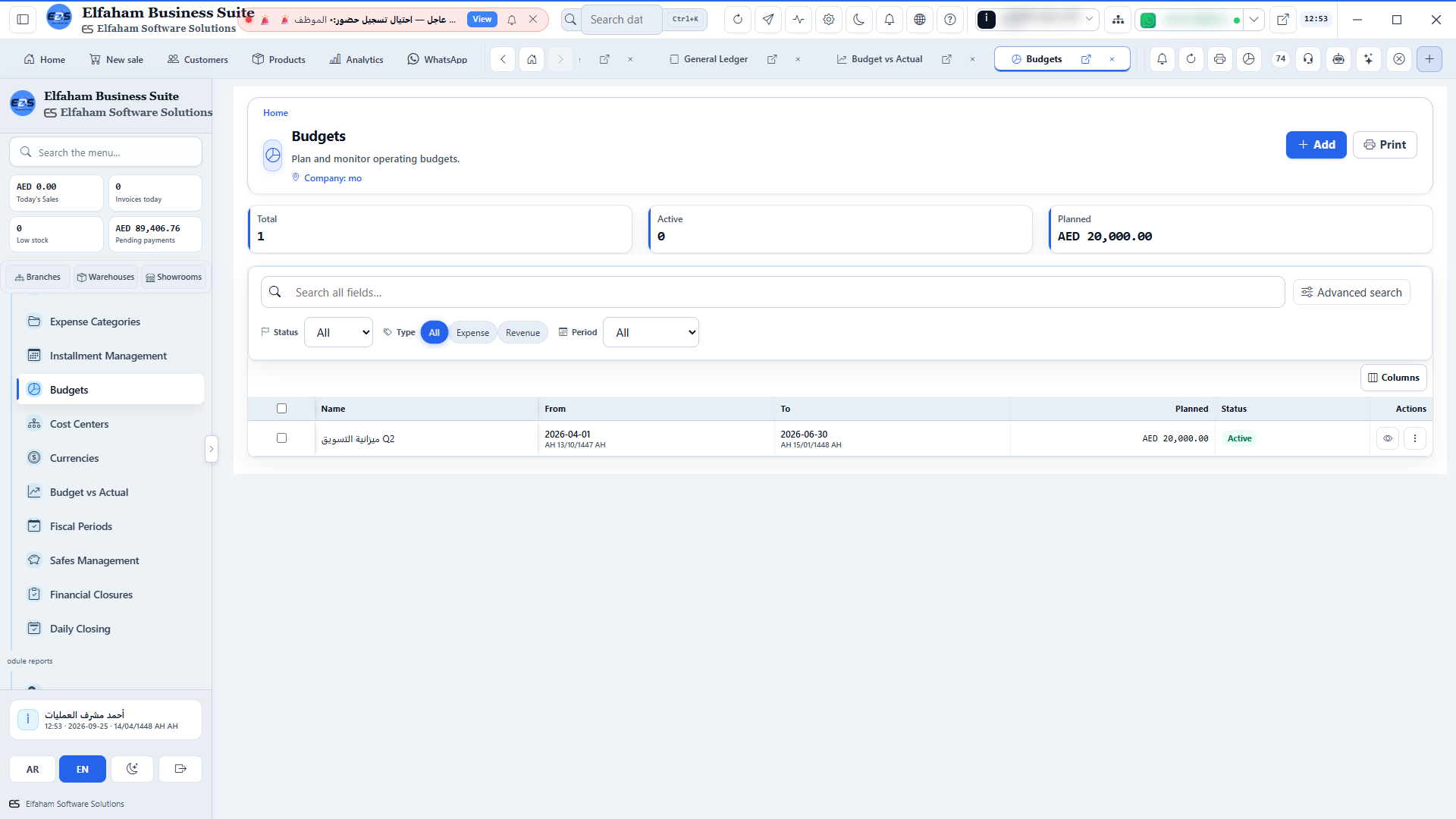This screenshot has width=1456, height=819.
Task: Open the Status filter dropdown
Action: (x=338, y=332)
